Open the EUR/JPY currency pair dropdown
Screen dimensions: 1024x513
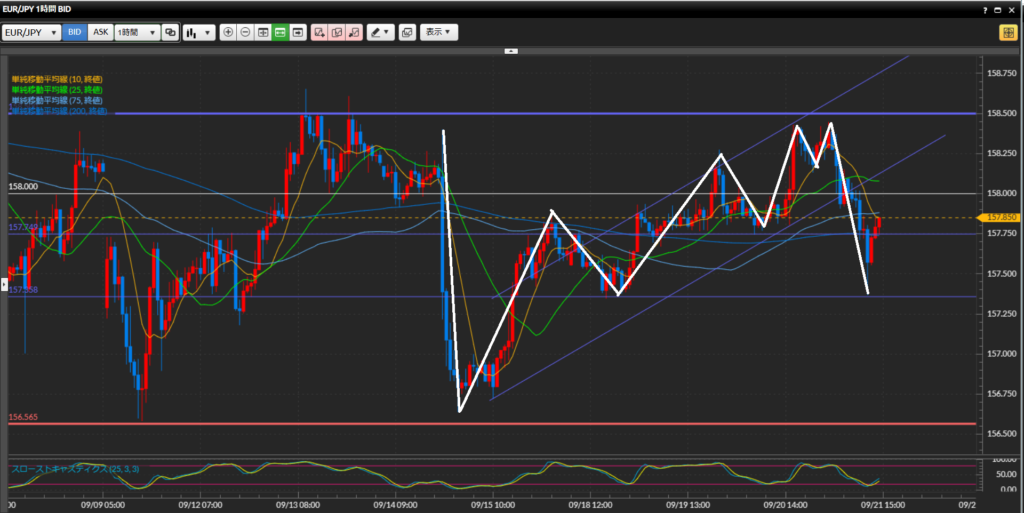click(x=32, y=32)
